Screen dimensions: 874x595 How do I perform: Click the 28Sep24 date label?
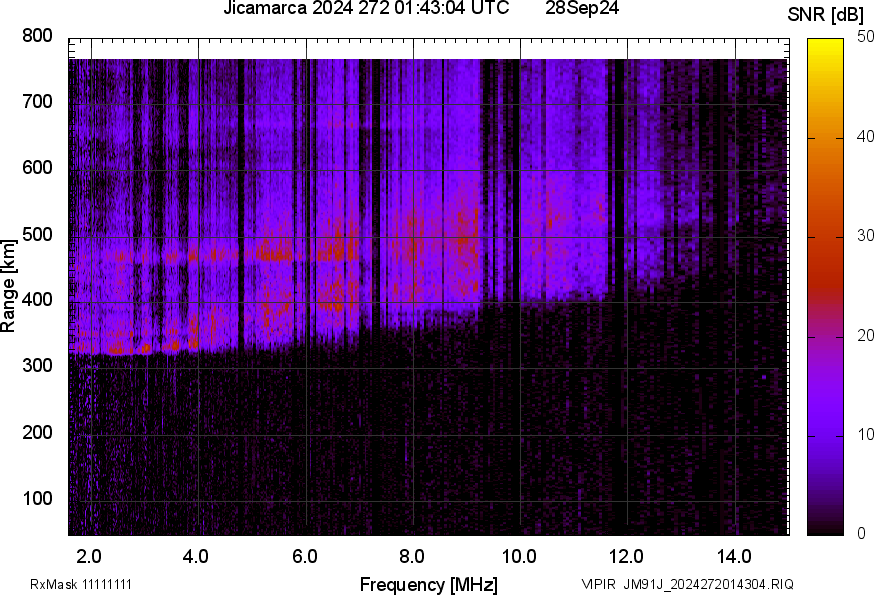[x=582, y=10]
